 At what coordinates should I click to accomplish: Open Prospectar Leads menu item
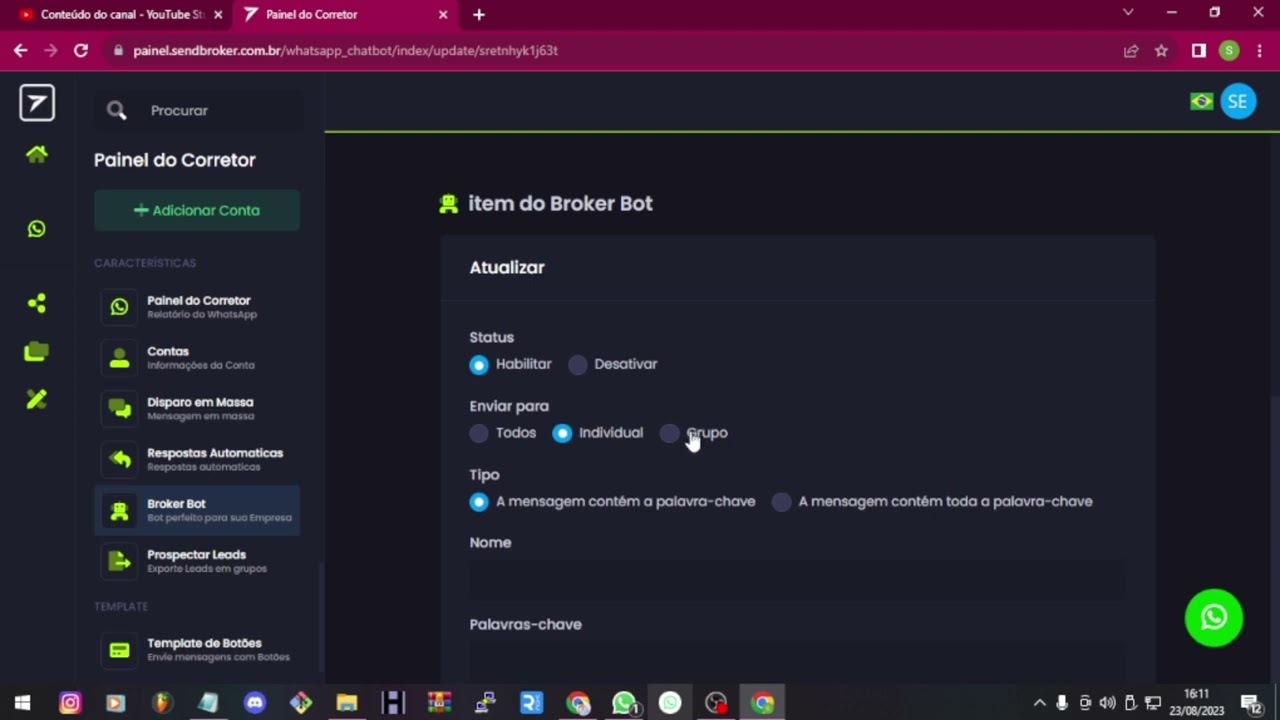[x=197, y=561]
